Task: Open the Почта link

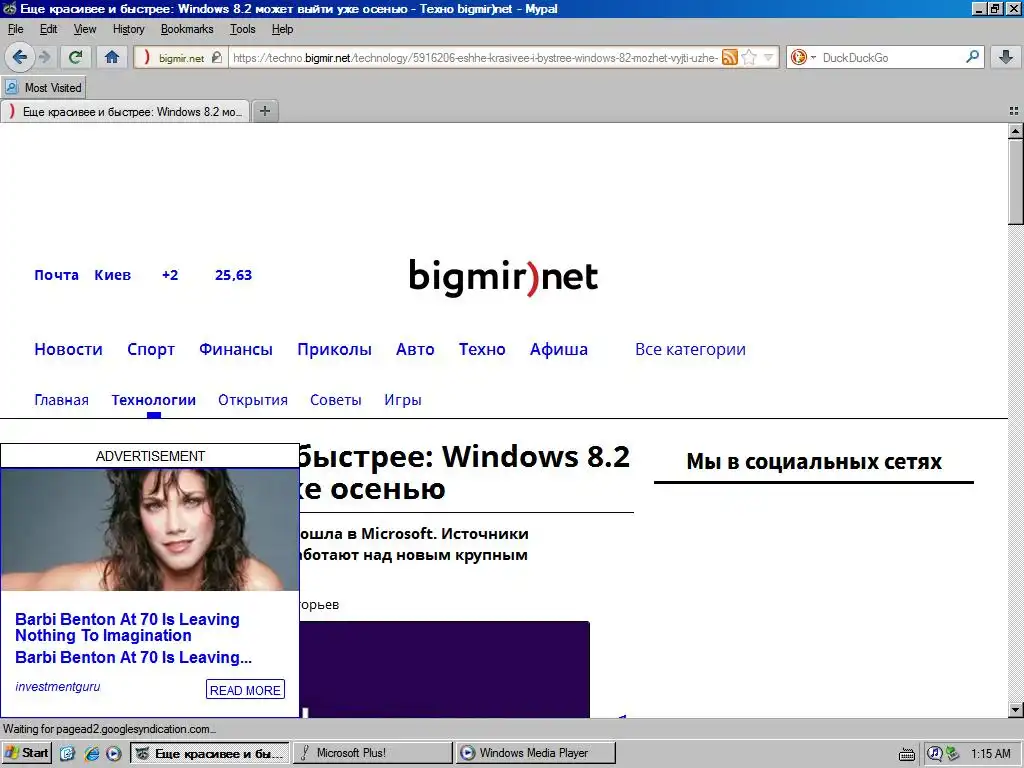Action: pos(56,275)
